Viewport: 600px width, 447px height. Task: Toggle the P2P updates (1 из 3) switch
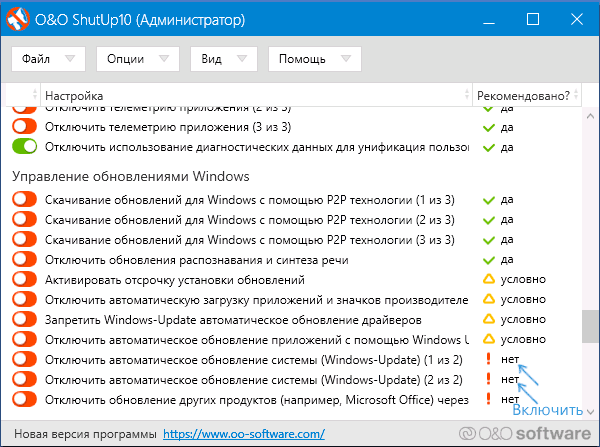pos(24,199)
